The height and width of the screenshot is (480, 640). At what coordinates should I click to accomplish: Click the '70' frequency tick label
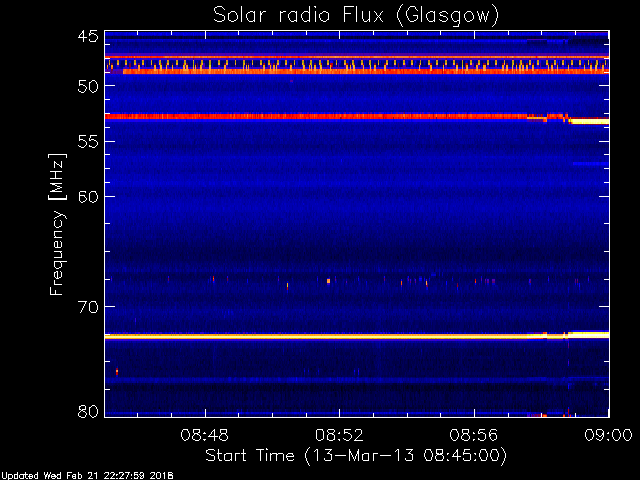pyautogui.click(x=88, y=307)
